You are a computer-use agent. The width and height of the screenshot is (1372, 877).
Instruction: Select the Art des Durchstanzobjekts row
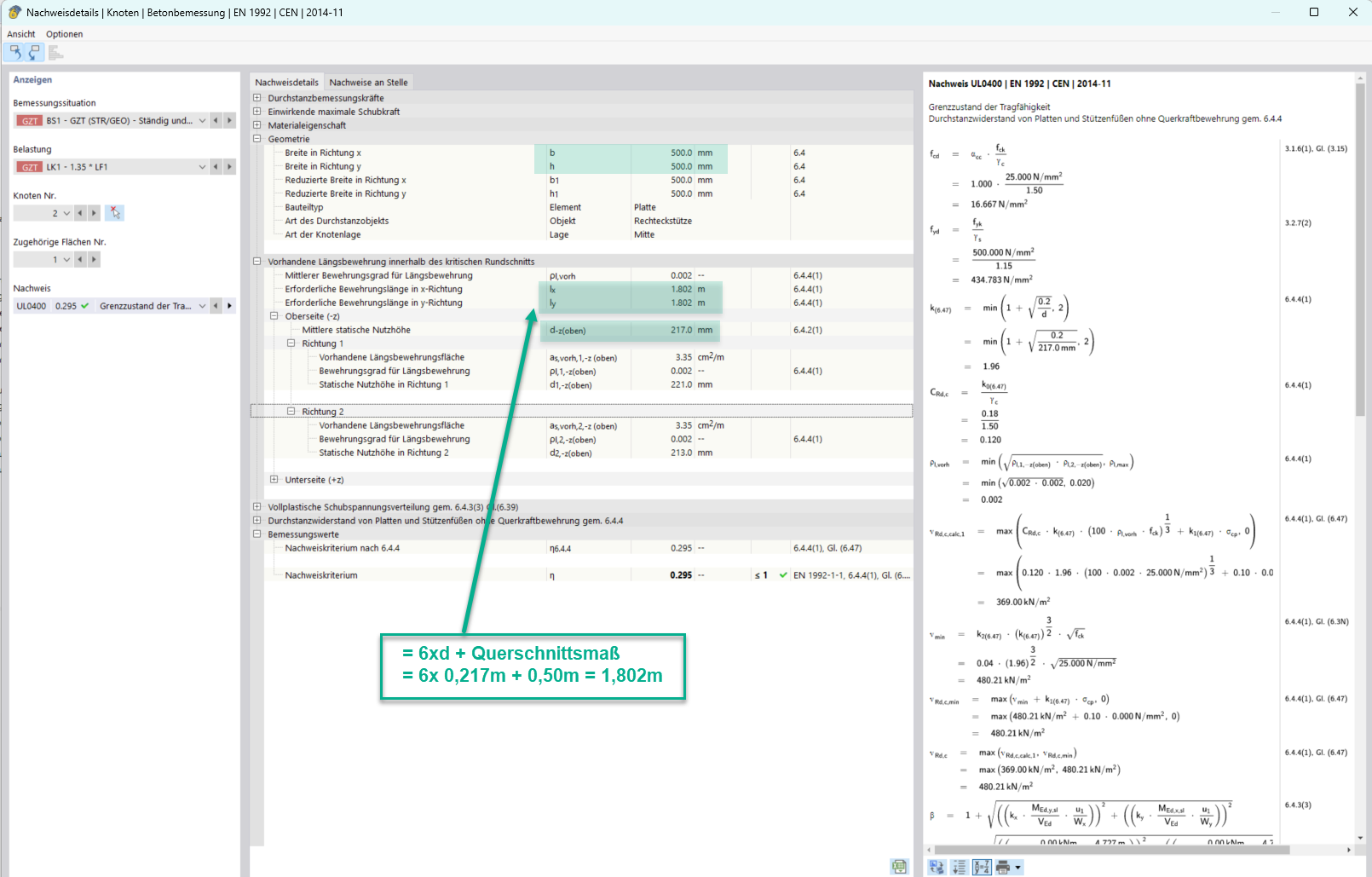click(589, 221)
